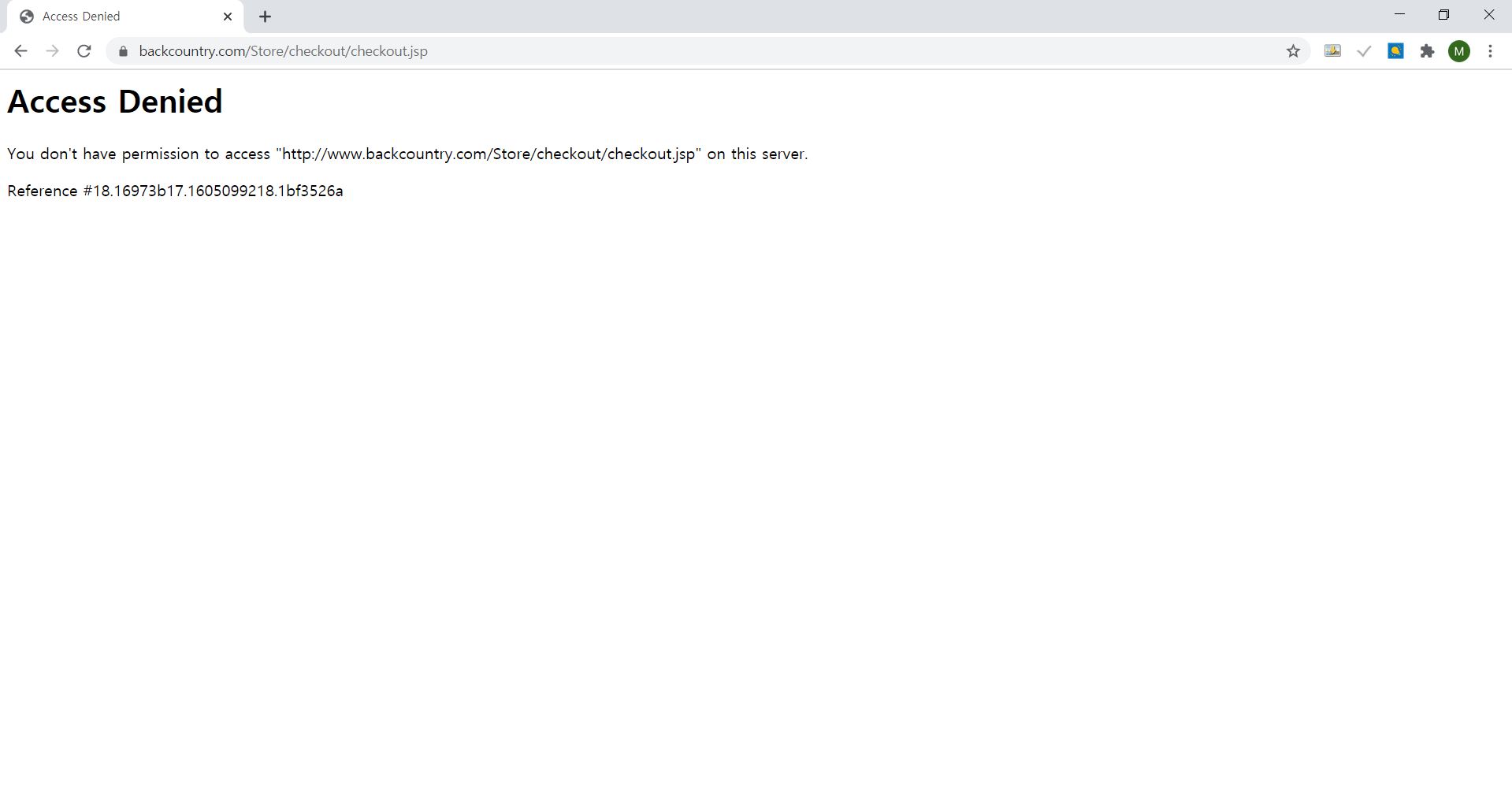Open the image extension icon

click(x=1332, y=51)
